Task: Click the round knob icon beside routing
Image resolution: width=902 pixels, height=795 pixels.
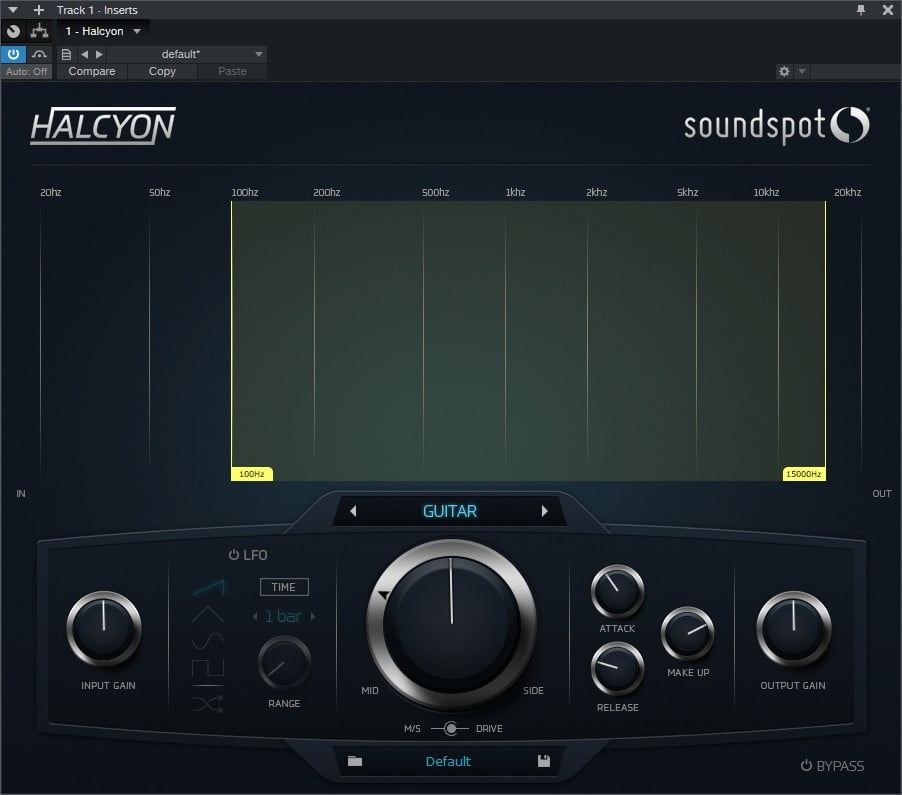Action: [x=13, y=31]
